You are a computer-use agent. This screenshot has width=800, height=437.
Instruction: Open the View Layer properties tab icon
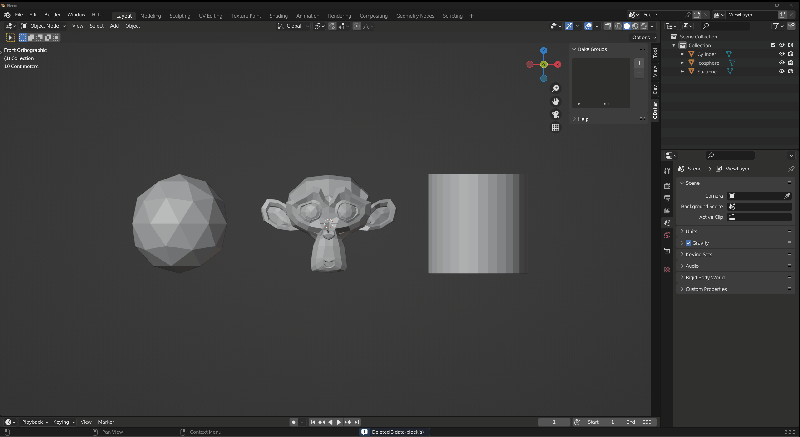click(x=667, y=210)
